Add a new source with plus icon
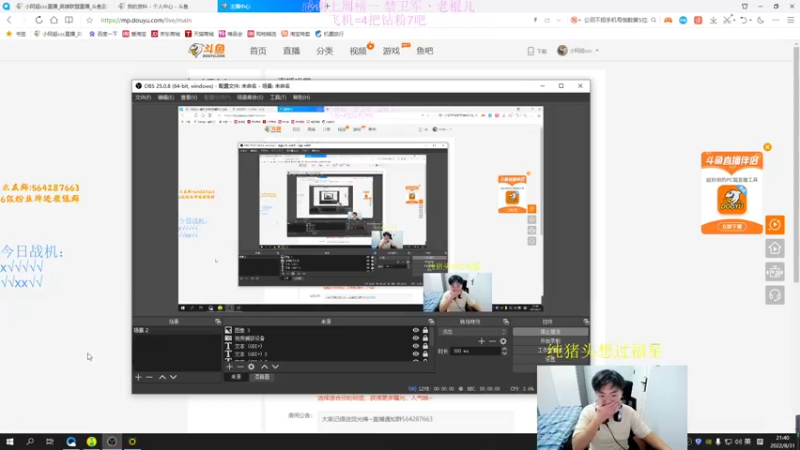800x450 pixels. 229,366
